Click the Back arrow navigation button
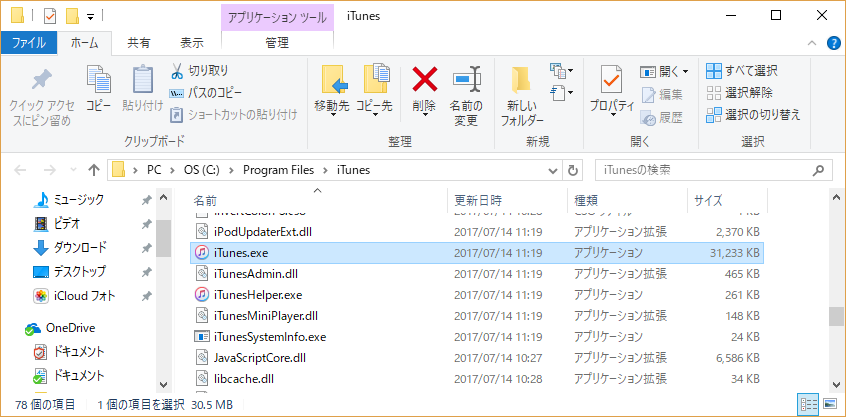 (x=20, y=170)
